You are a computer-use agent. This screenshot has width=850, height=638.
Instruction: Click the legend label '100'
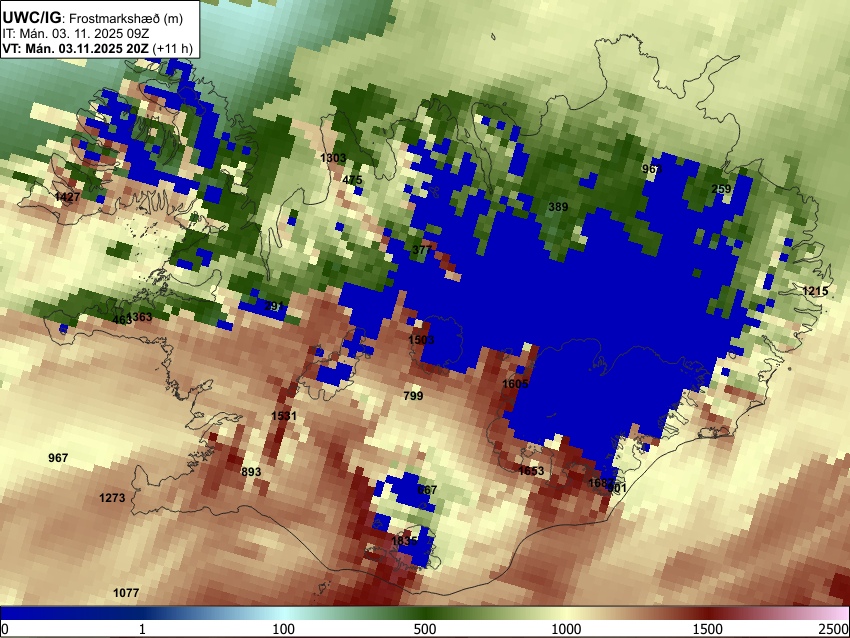[284, 629]
